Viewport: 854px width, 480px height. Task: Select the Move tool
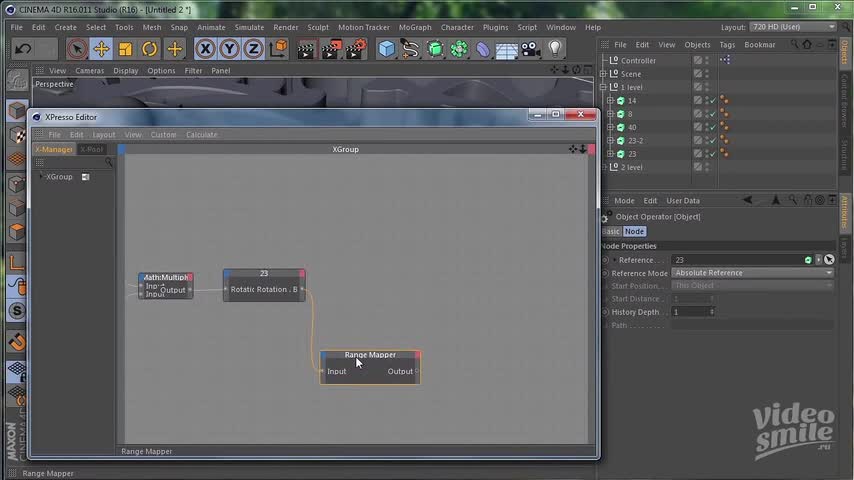101,49
